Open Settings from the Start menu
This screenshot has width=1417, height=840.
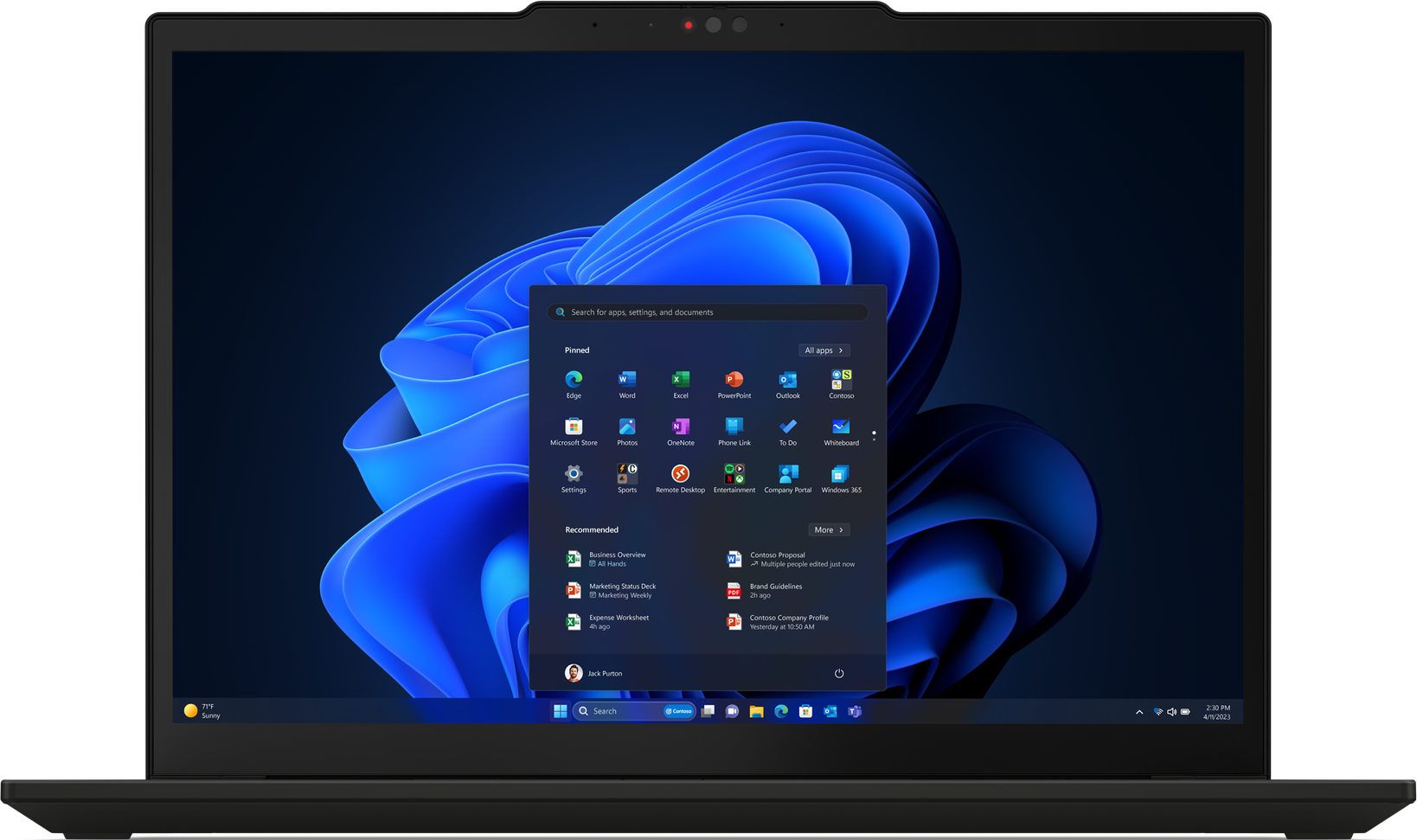pyautogui.click(x=574, y=478)
